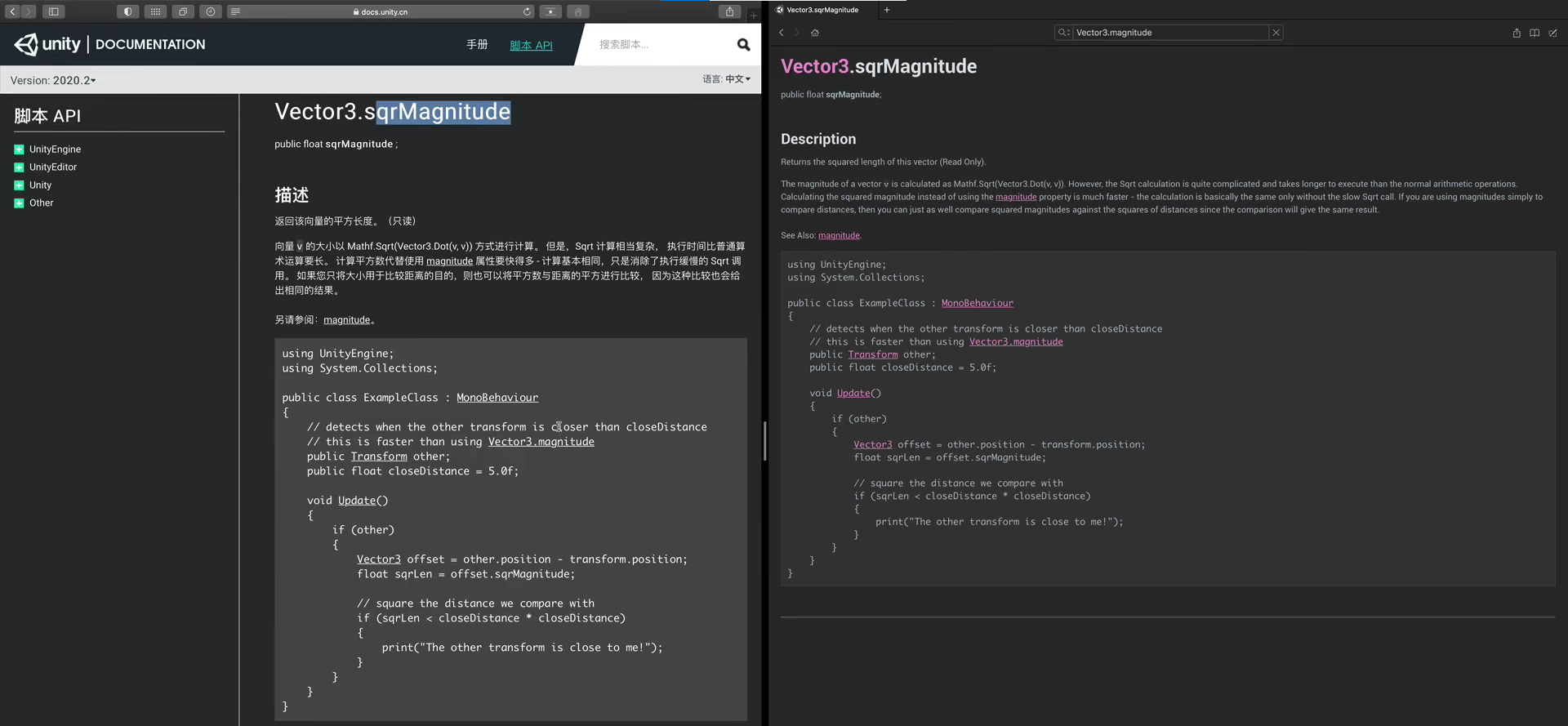Open the Safari favorites grid button
Viewport: 1568px width, 726px height.
[155, 11]
